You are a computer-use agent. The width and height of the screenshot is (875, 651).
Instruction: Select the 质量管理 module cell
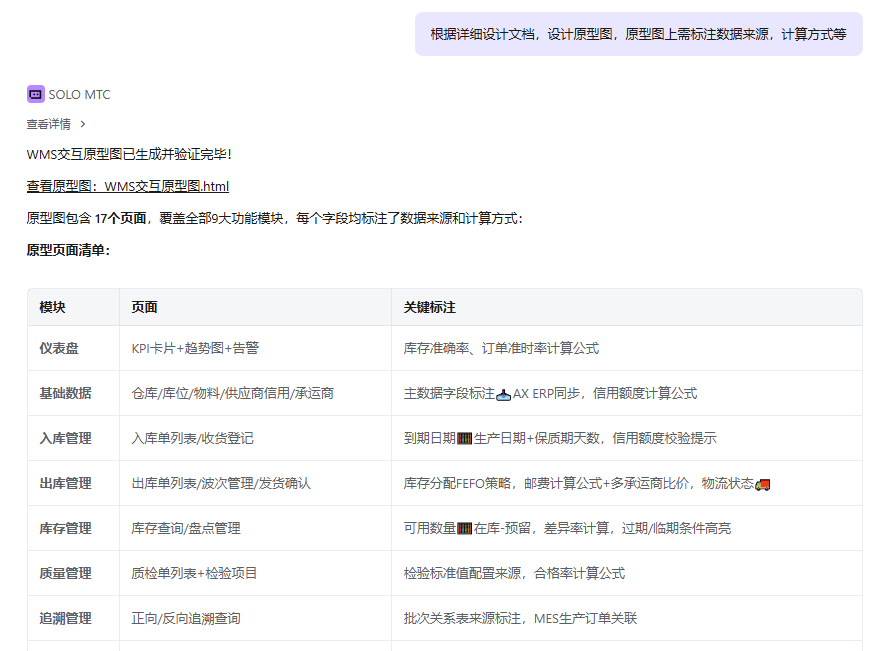pos(65,574)
